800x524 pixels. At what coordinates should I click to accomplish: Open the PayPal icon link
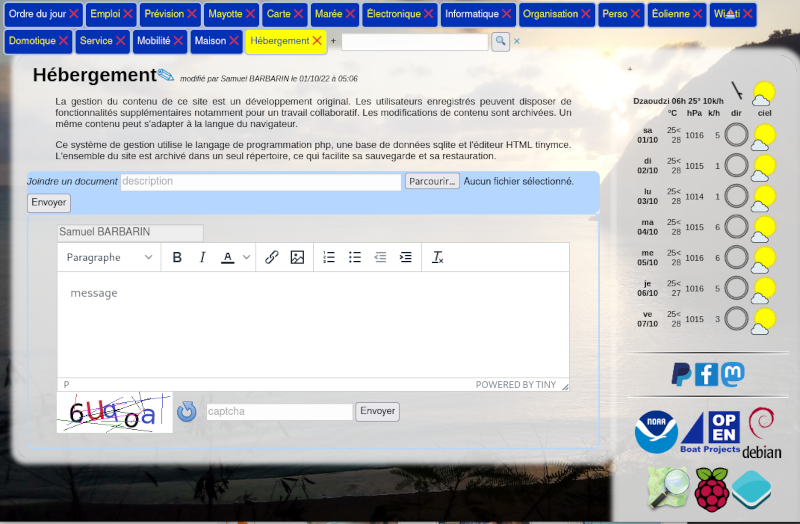681,374
